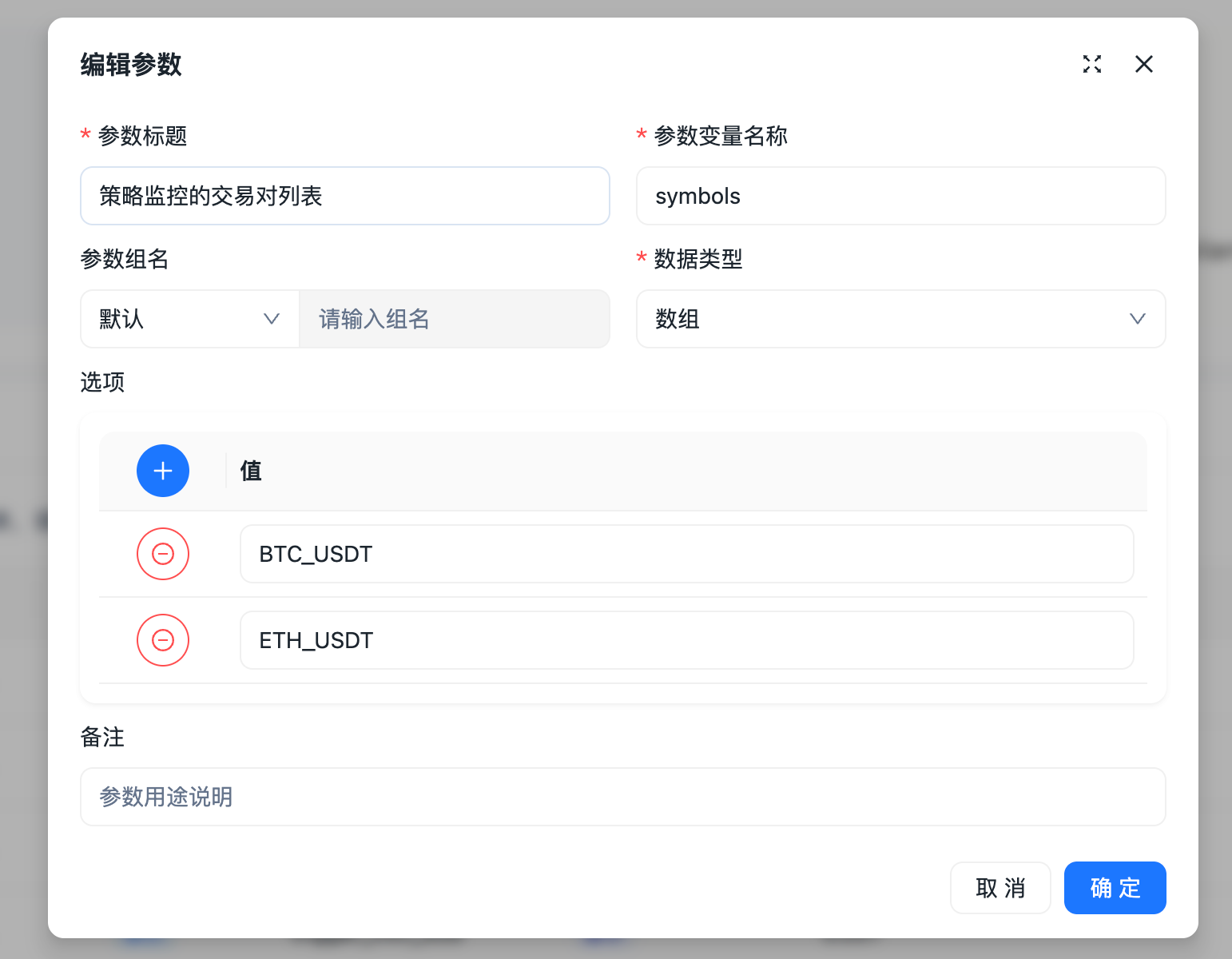Click the 编辑参数 dialog title

(x=131, y=65)
